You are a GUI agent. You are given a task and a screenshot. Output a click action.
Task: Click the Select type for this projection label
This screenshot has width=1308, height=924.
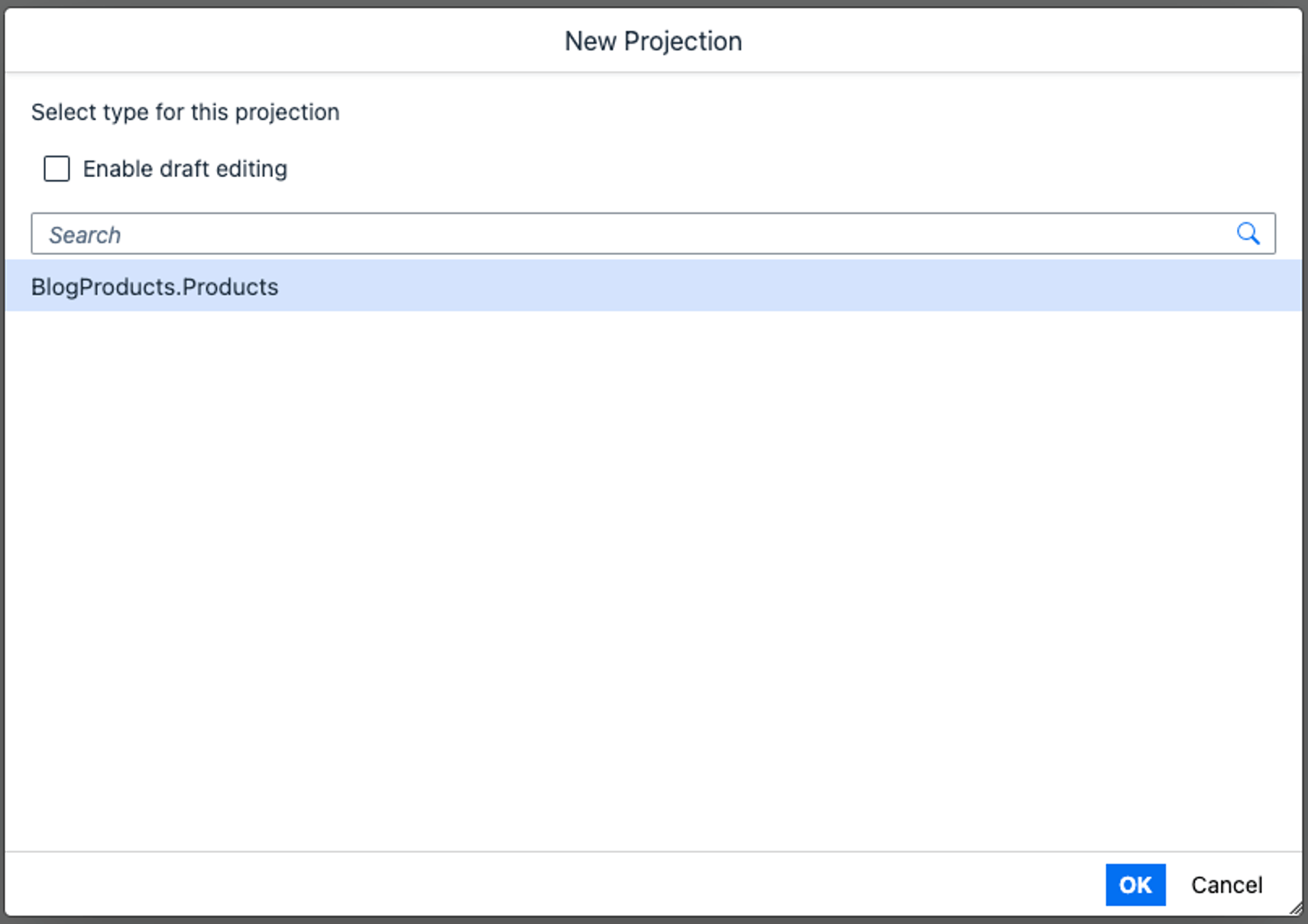pos(184,111)
